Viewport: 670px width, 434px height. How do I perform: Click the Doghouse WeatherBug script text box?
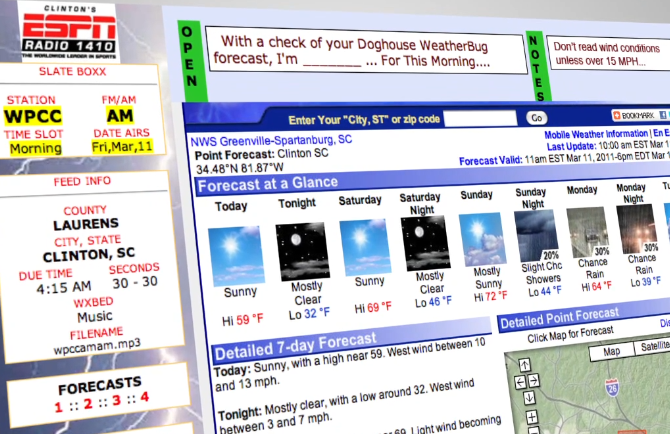pyautogui.click(x=366, y=50)
